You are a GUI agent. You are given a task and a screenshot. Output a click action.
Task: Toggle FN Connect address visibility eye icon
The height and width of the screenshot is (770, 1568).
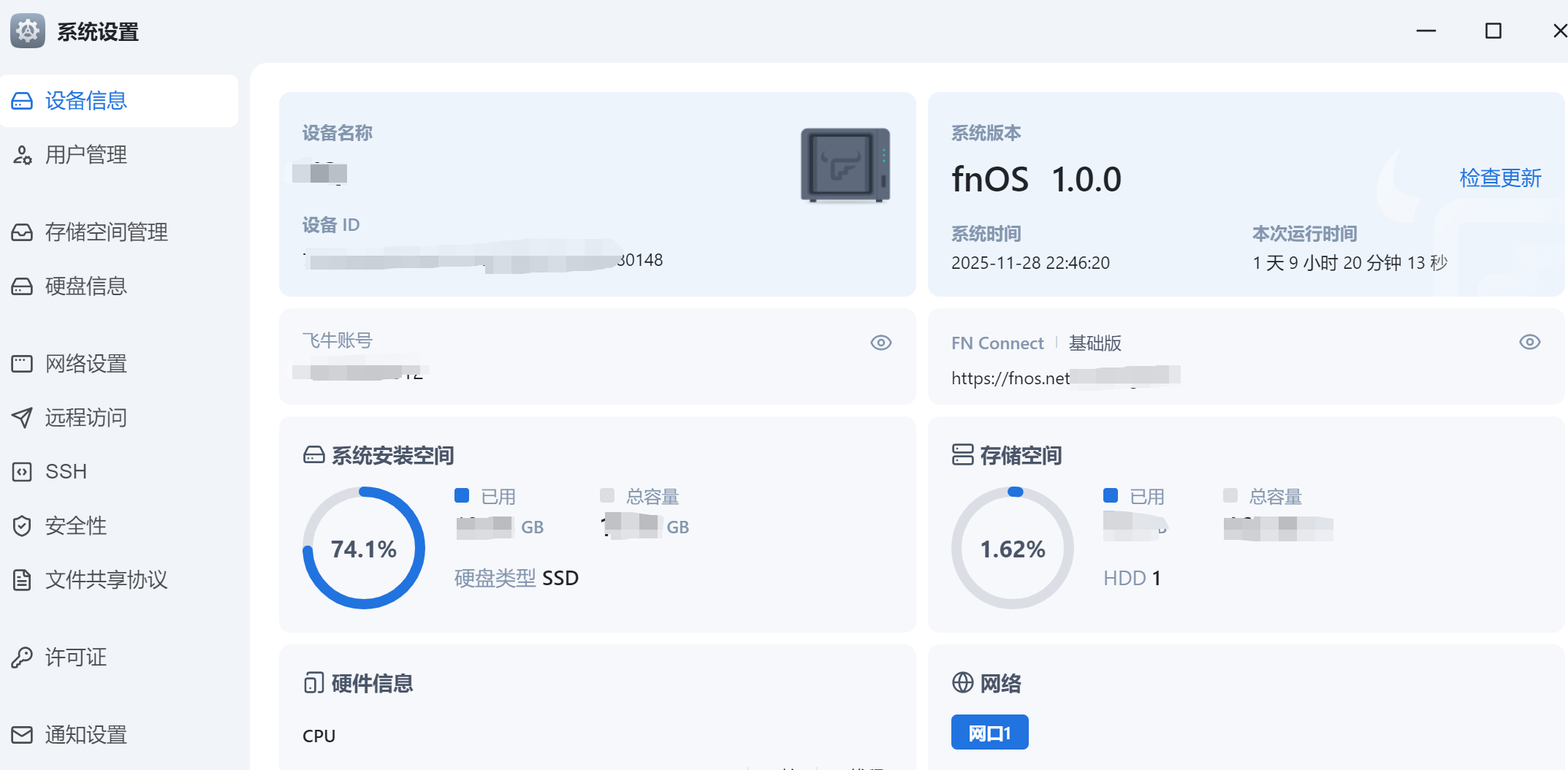[1530, 342]
